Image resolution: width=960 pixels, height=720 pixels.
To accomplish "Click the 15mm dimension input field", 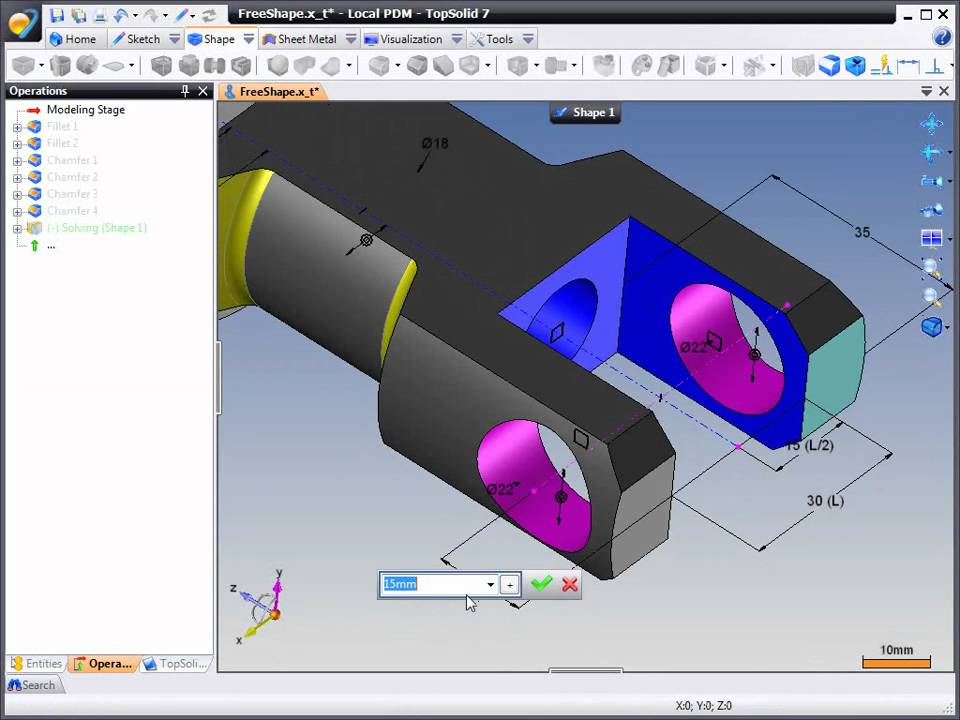I will [432, 585].
